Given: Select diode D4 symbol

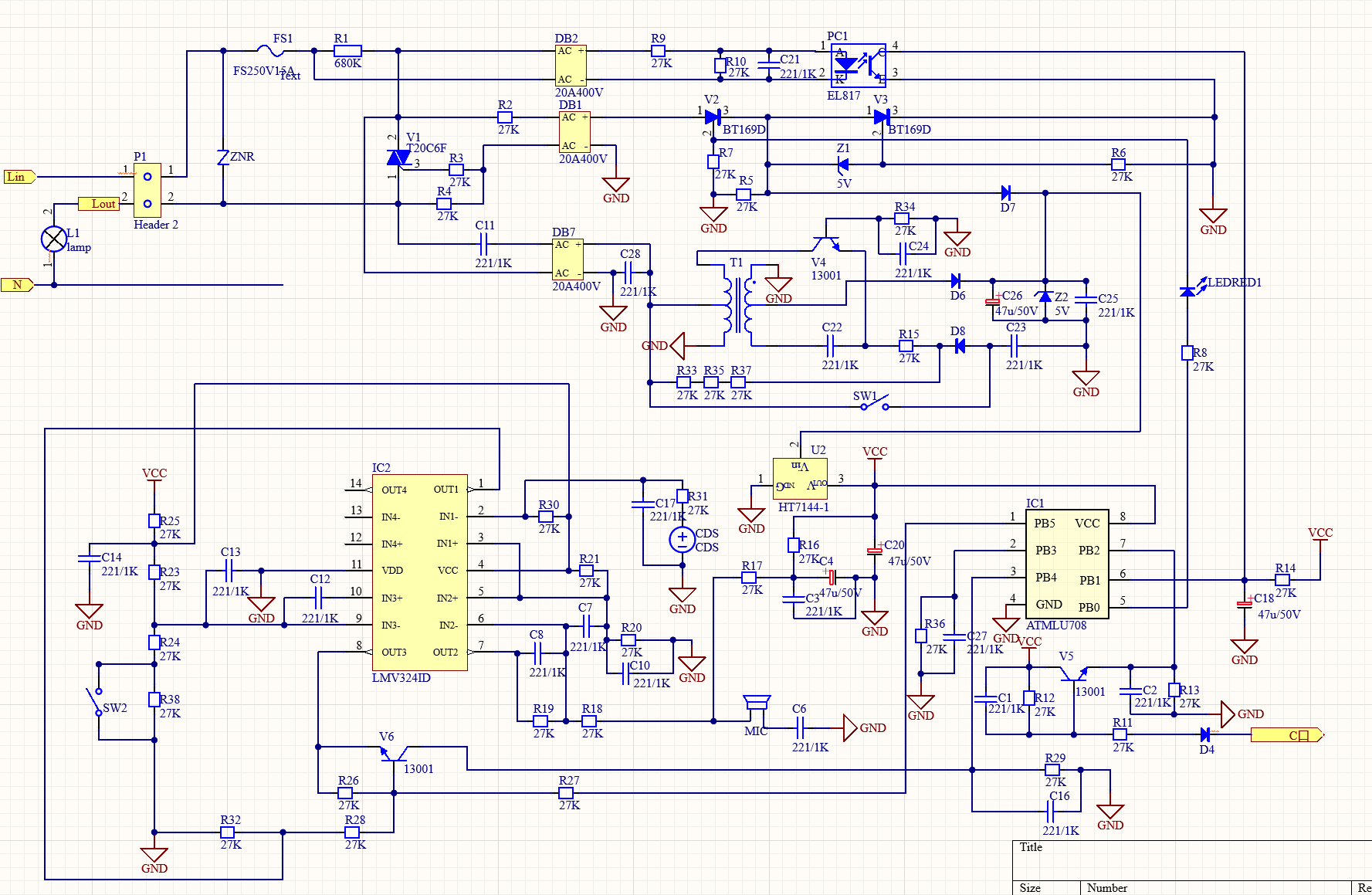Looking at the screenshot, I should coord(1205,734).
